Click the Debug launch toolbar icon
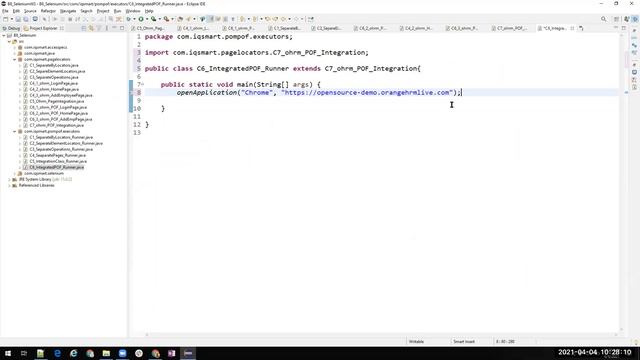This screenshot has height=360, width=640. tap(129, 19)
